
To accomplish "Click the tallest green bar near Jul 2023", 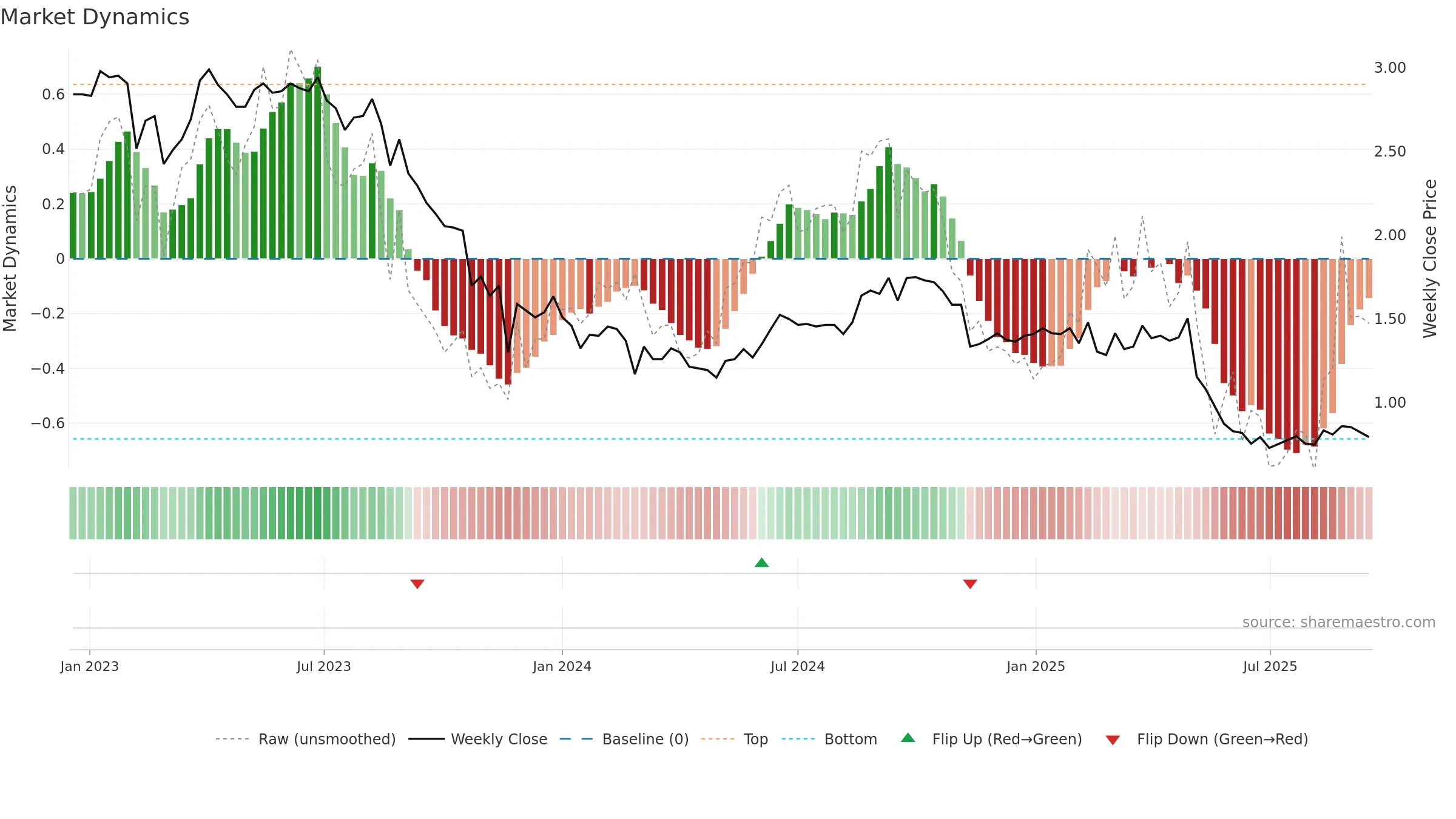I will pos(318,163).
